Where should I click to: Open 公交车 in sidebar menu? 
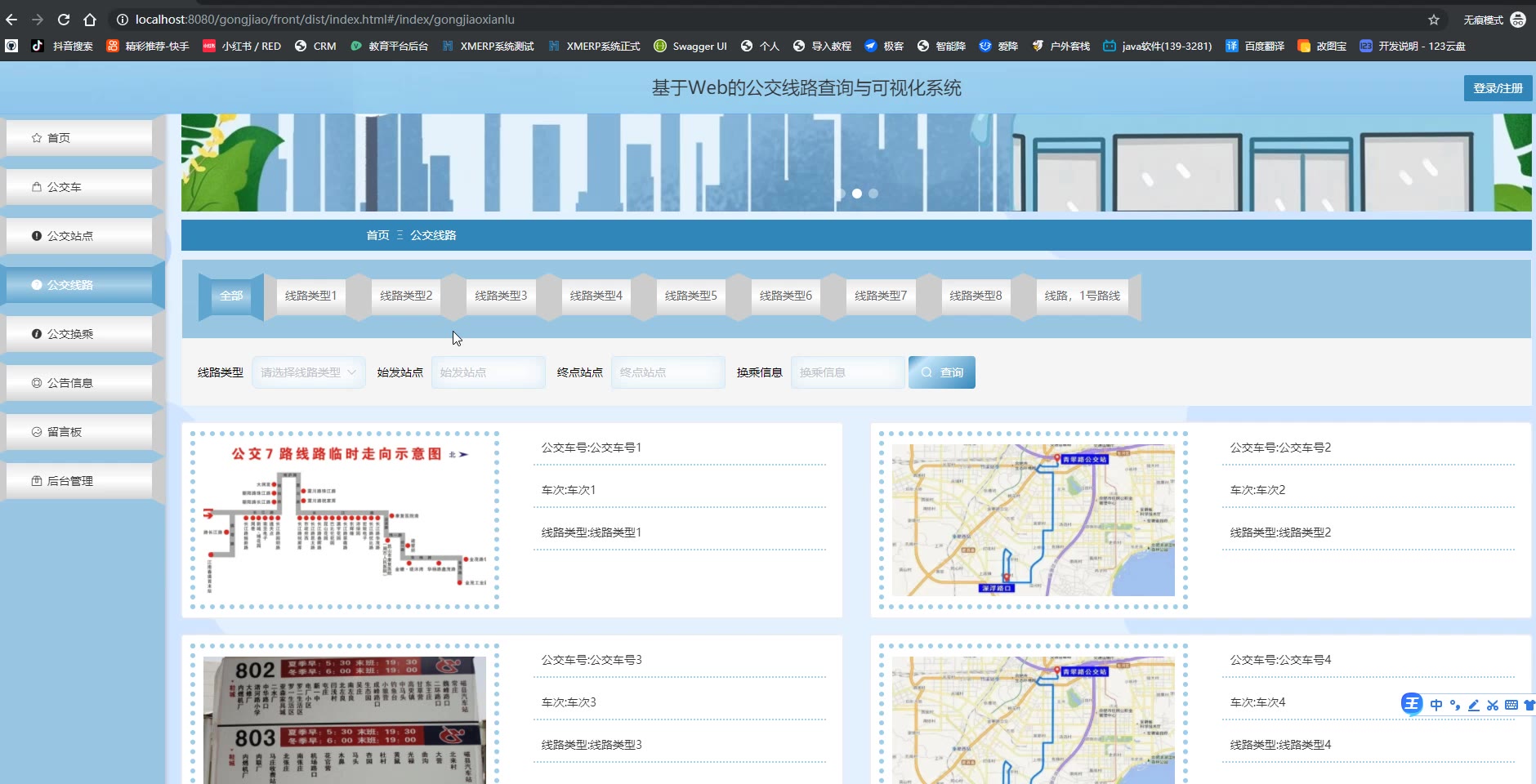79,187
